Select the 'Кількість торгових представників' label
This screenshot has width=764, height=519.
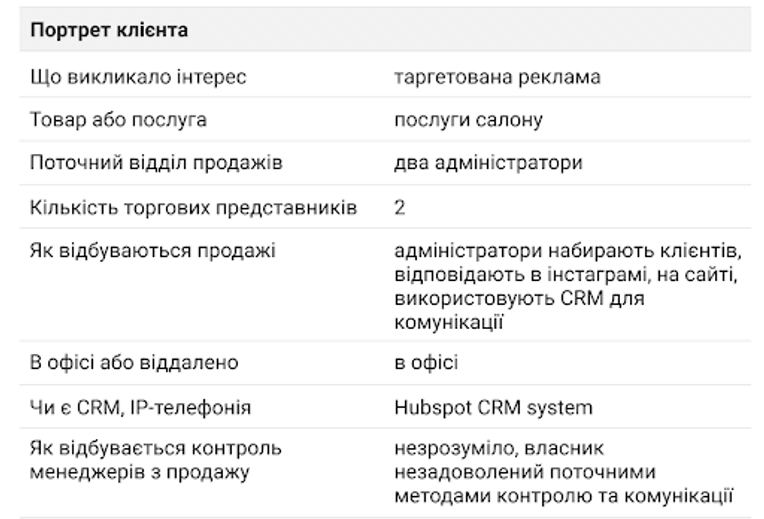(x=193, y=208)
